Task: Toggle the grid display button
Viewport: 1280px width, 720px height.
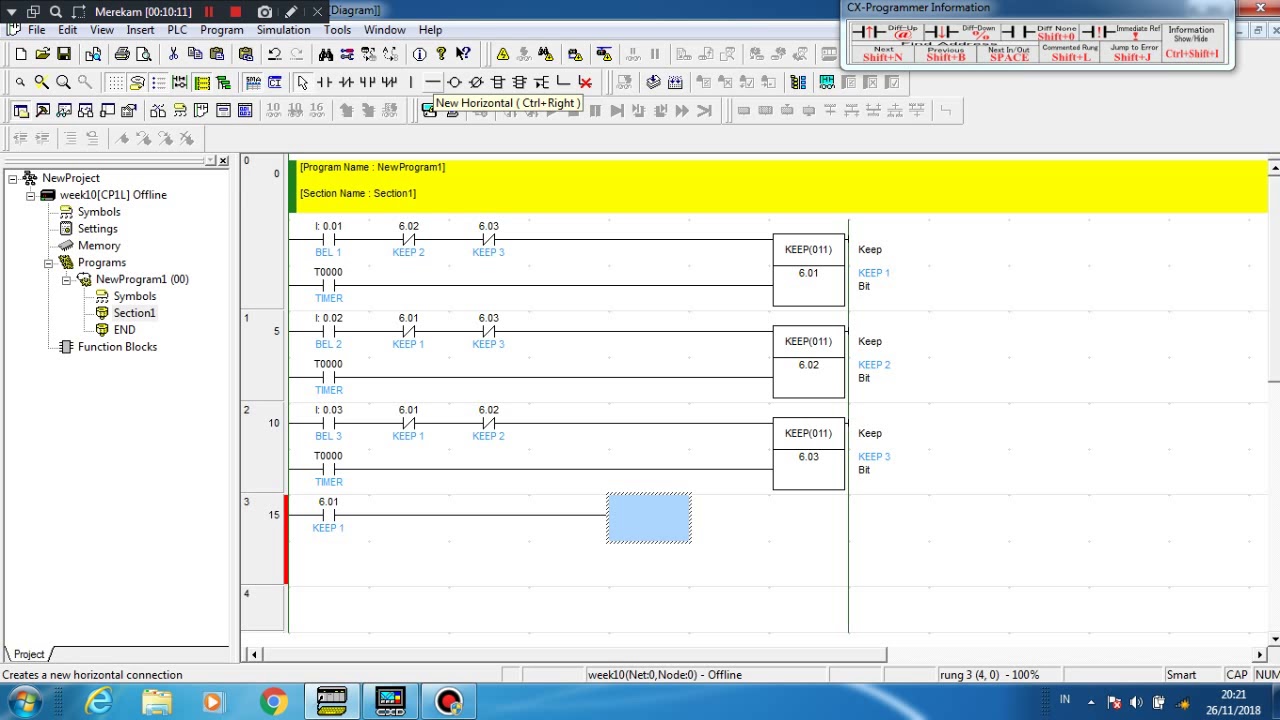Action: [x=116, y=82]
